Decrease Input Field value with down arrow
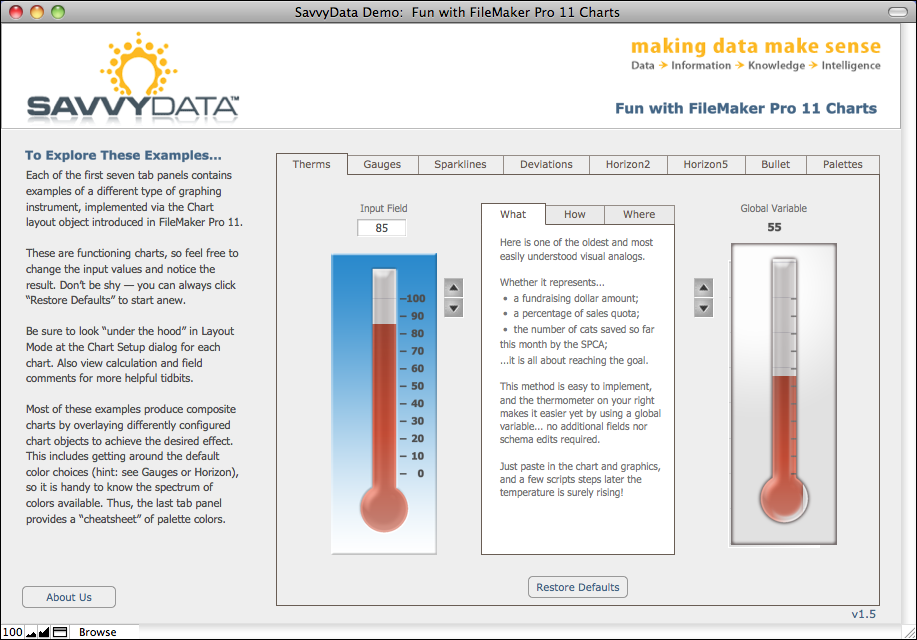This screenshot has width=917, height=640. (453, 308)
